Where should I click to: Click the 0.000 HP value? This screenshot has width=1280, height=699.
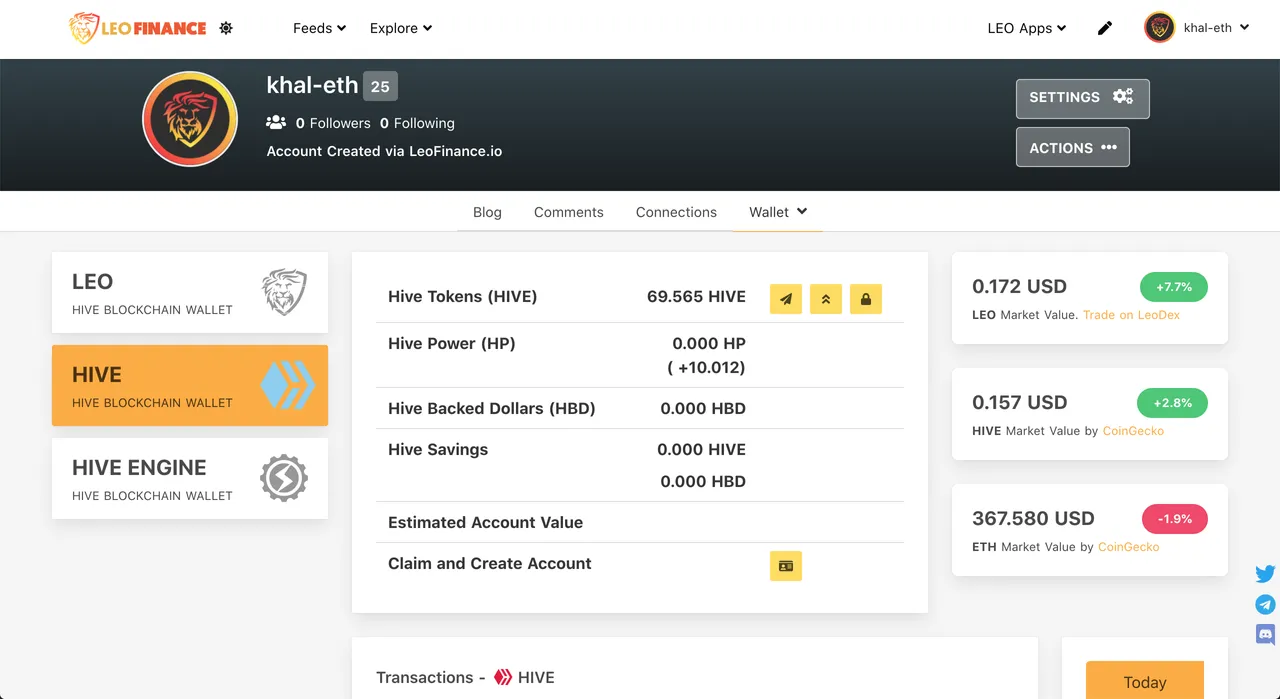[709, 343]
